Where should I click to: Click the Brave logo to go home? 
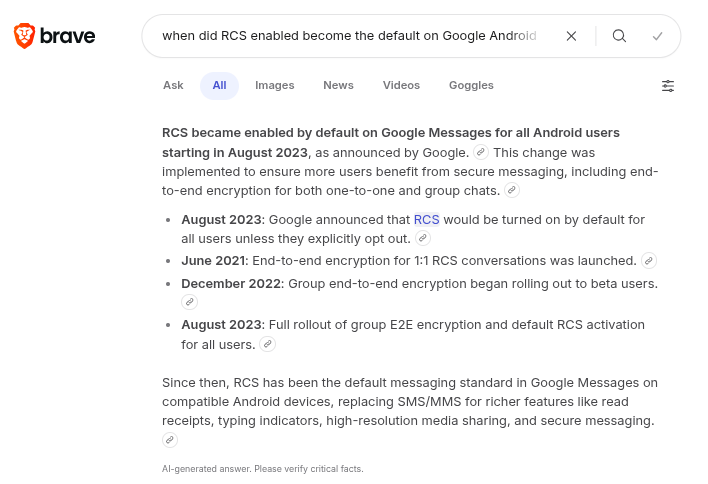54,37
